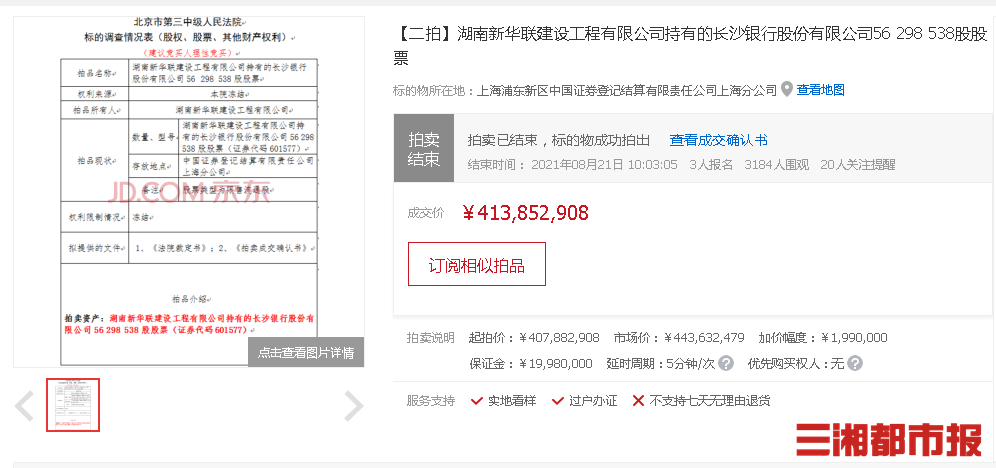The width and height of the screenshot is (996, 468).
Task: Click the 三湘都市报 logo
Action: pos(889,439)
